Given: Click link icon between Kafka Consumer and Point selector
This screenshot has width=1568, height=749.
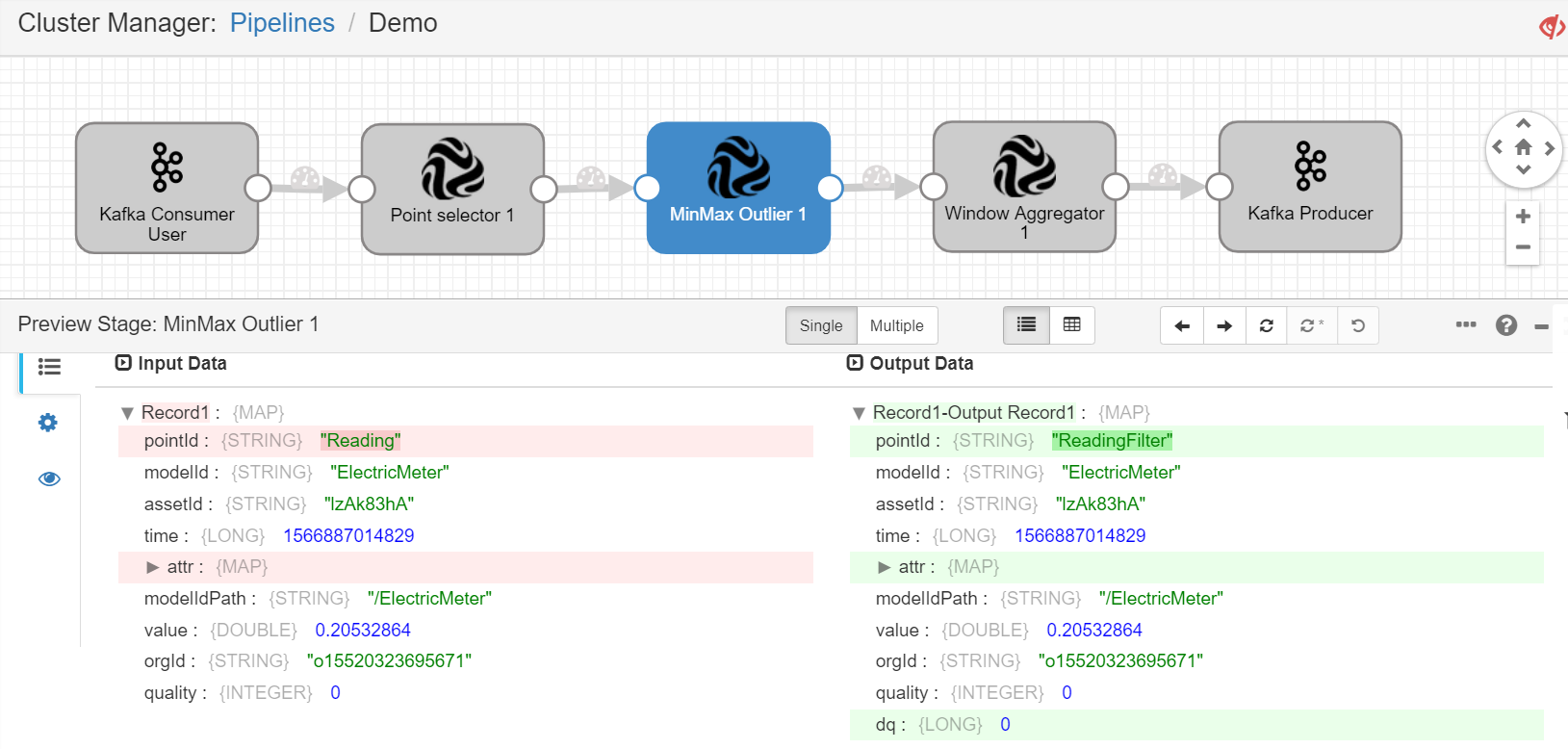Looking at the screenshot, I should point(305,178).
